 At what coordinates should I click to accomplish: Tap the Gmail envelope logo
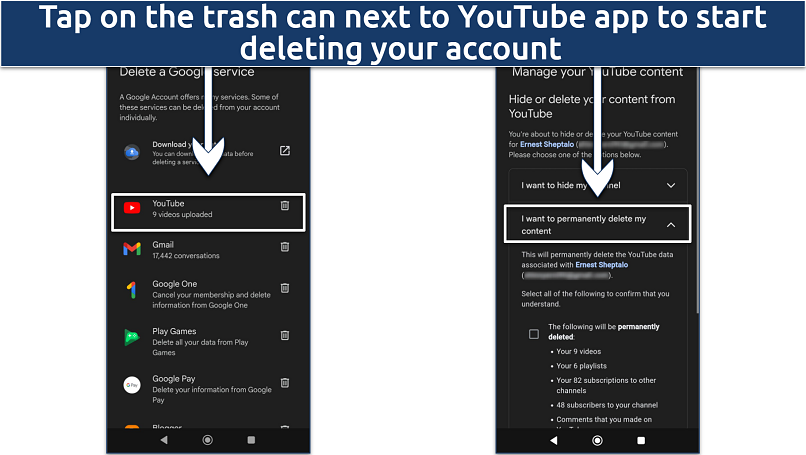[x=132, y=249]
